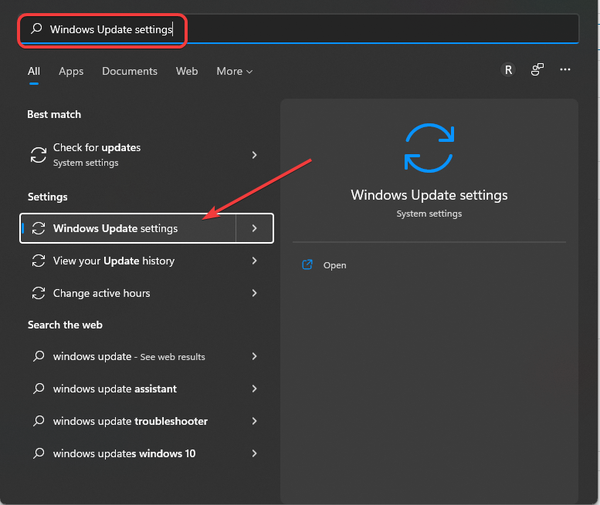Expand arrow for windows update troubleshooter
Screen dimensions: 600x505
click(254, 421)
